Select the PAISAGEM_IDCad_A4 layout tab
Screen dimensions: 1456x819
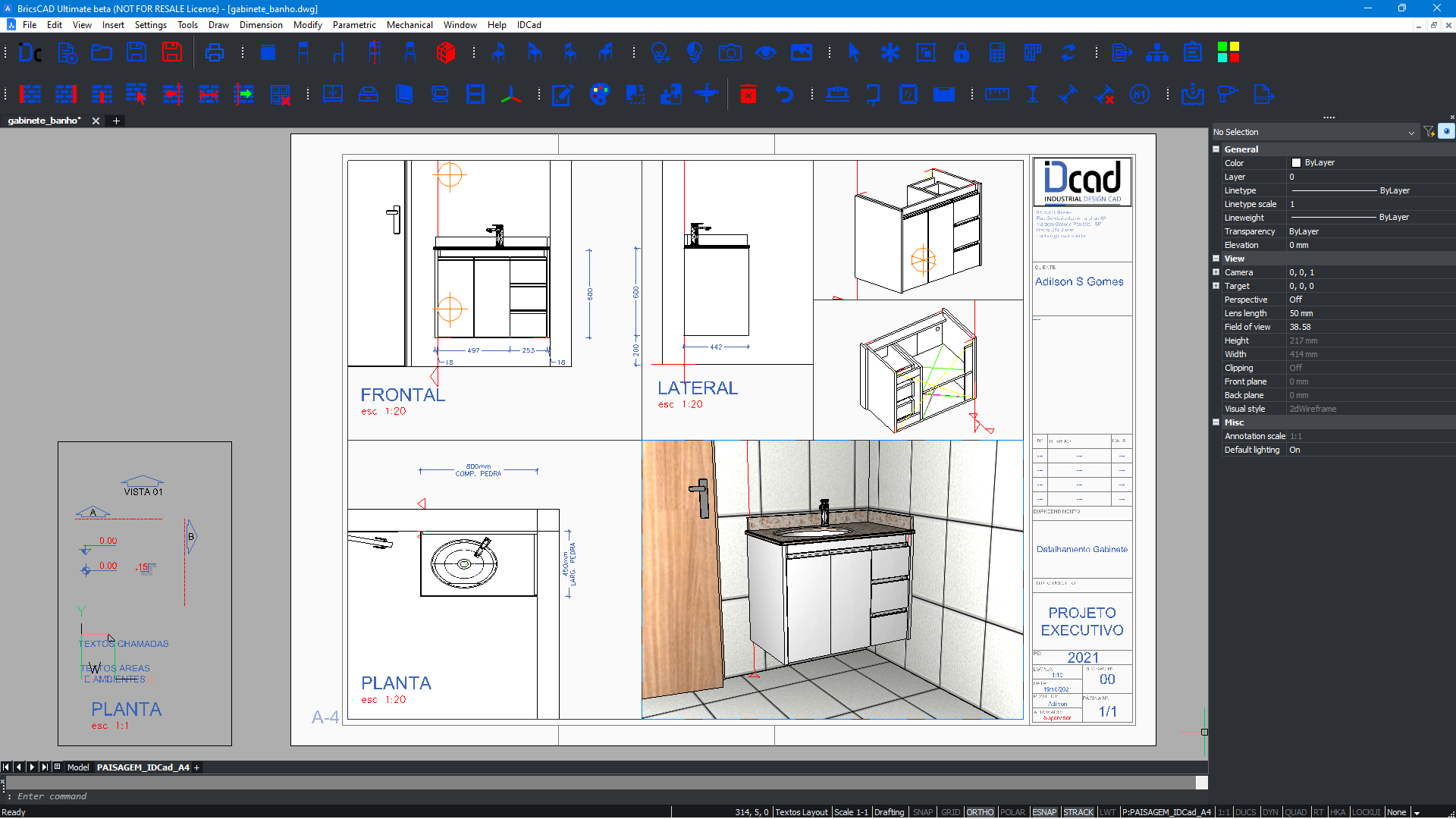click(x=143, y=767)
